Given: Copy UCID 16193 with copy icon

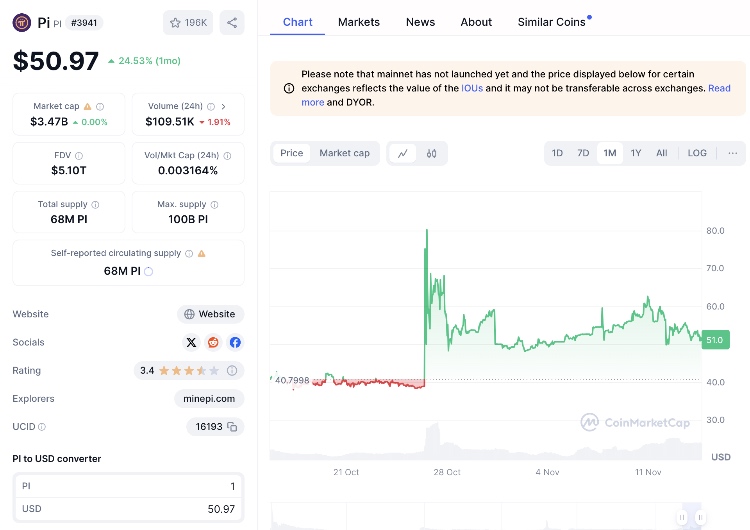Looking at the screenshot, I should pos(232,427).
